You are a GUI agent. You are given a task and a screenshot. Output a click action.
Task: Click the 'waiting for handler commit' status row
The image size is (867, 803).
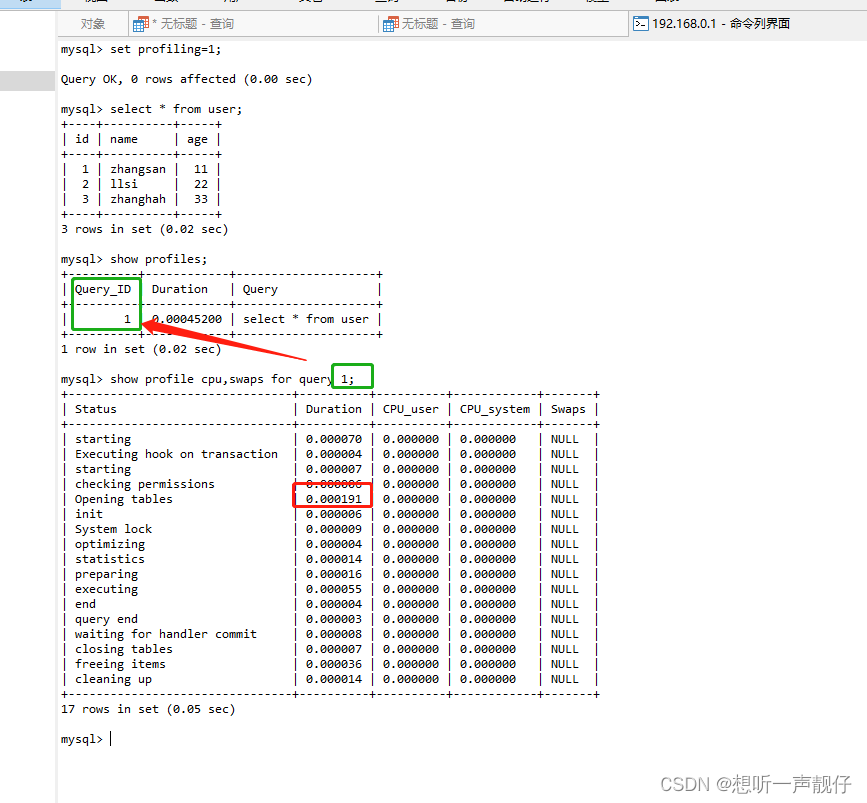[x=166, y=634]
